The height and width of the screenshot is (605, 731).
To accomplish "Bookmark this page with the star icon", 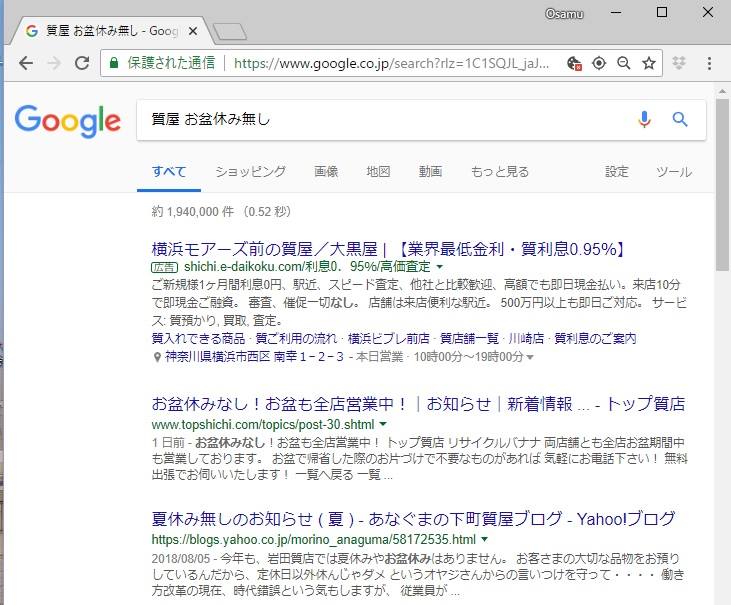I will coord(649,63).
